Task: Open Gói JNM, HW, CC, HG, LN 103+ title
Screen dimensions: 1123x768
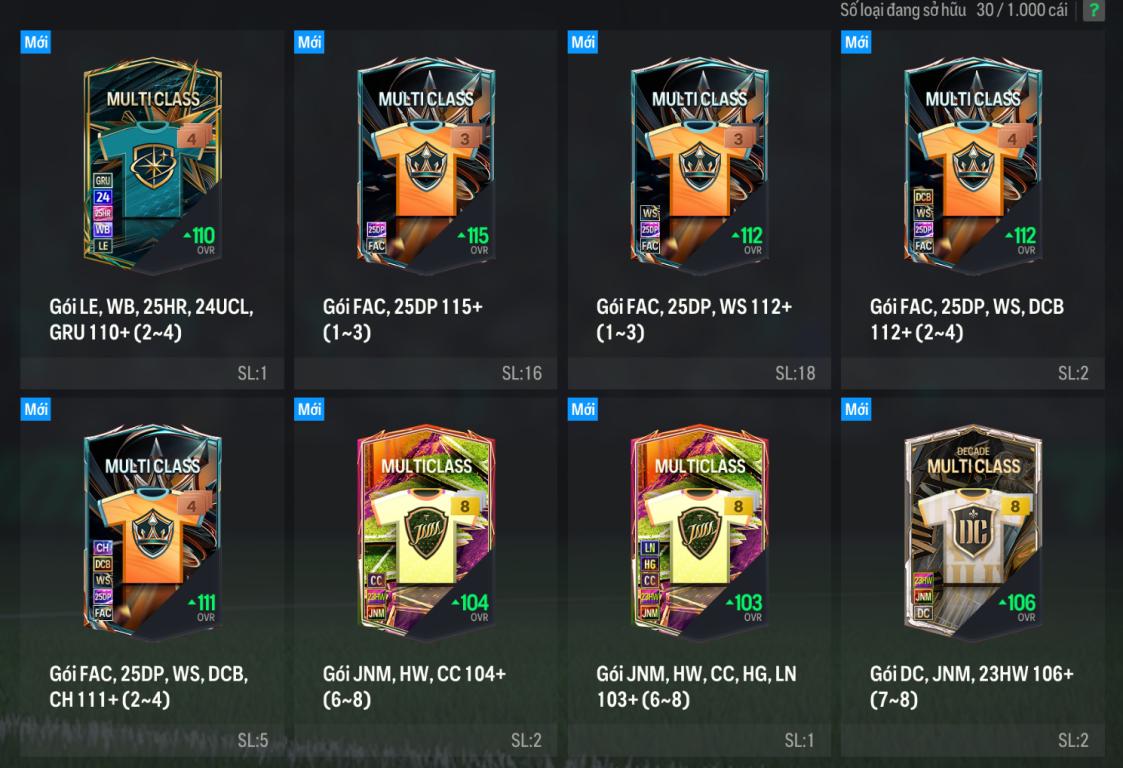Action: [x=696, y=686]
